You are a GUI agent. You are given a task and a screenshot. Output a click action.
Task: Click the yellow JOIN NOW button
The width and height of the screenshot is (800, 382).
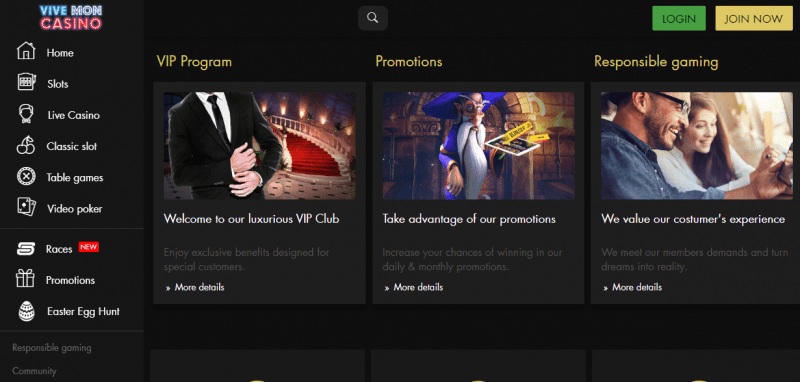point(754,18)
